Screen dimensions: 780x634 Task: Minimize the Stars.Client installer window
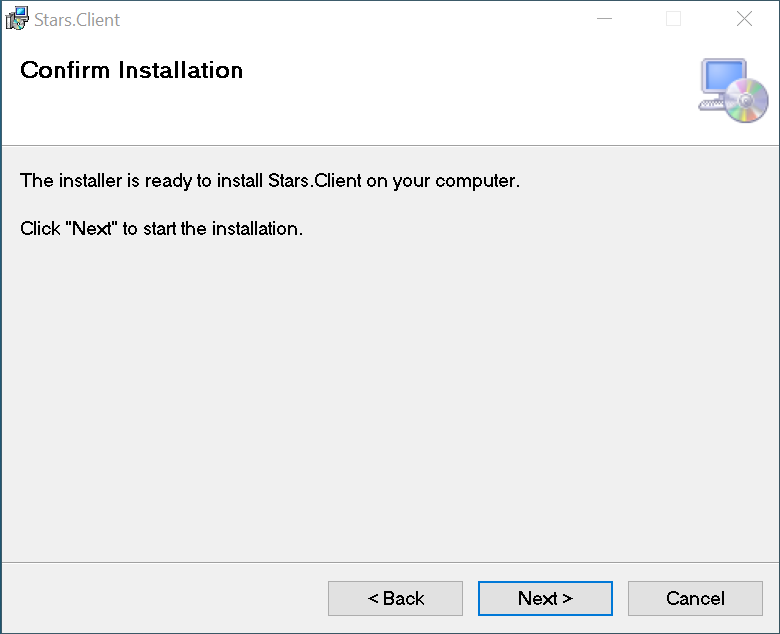(x=604, y=19)
